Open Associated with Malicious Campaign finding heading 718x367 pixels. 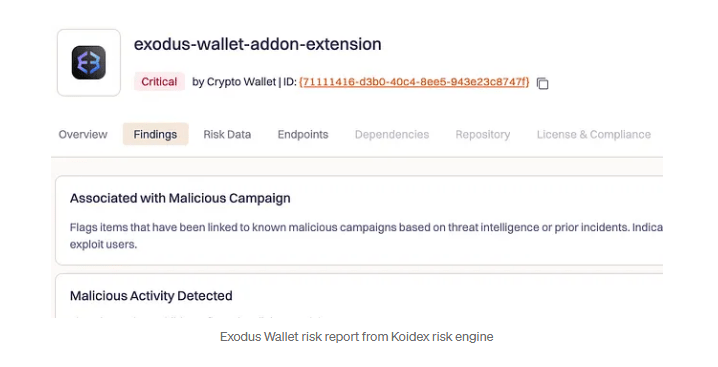point(180,198)
